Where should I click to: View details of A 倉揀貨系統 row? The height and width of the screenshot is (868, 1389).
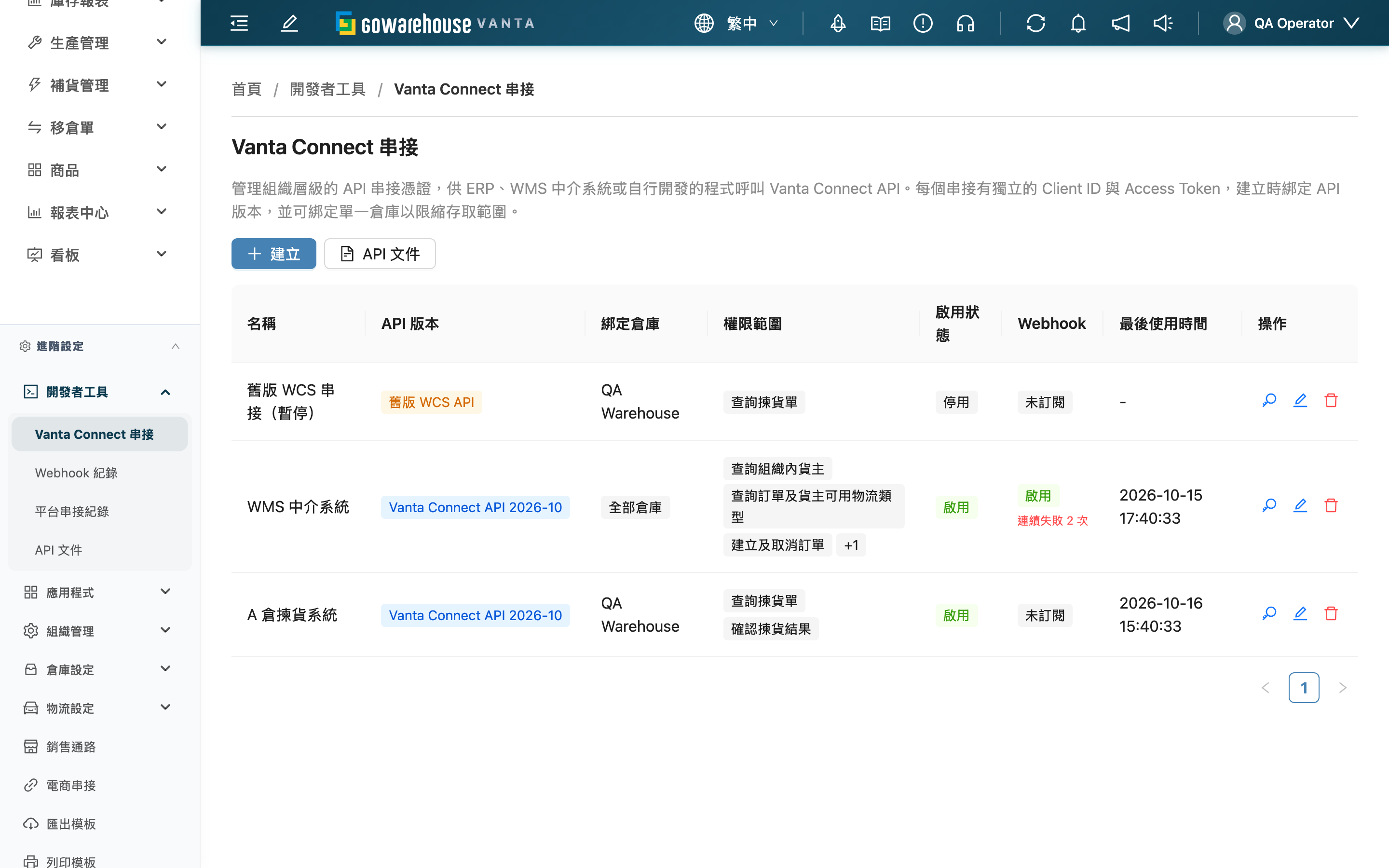[1269, 613]
